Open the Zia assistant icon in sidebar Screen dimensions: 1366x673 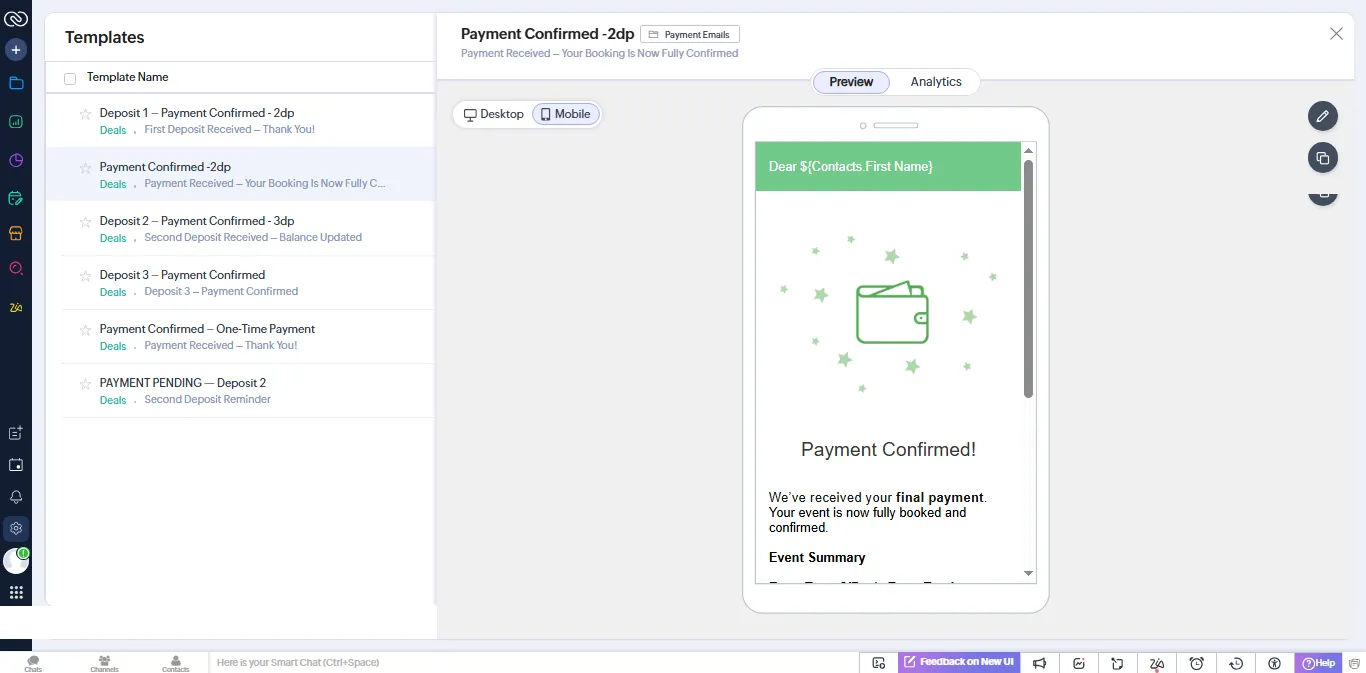click(16, 307)
